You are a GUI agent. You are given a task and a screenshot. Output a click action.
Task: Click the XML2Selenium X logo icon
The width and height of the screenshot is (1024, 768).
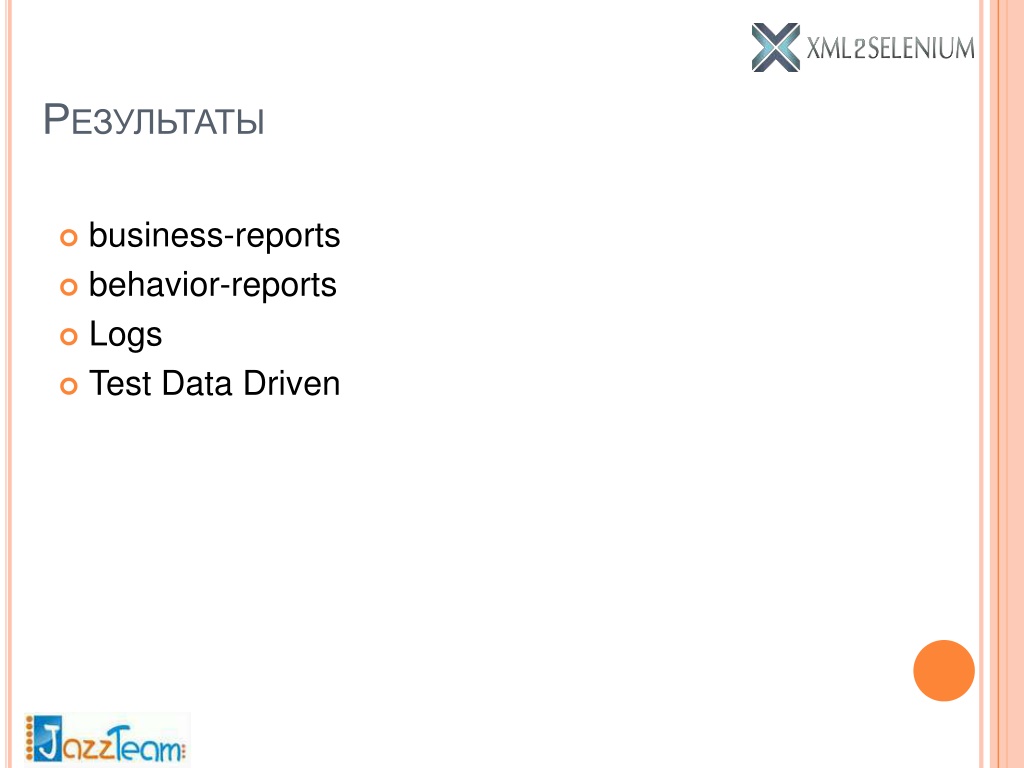pyautogui.click(x=775, y=47)
